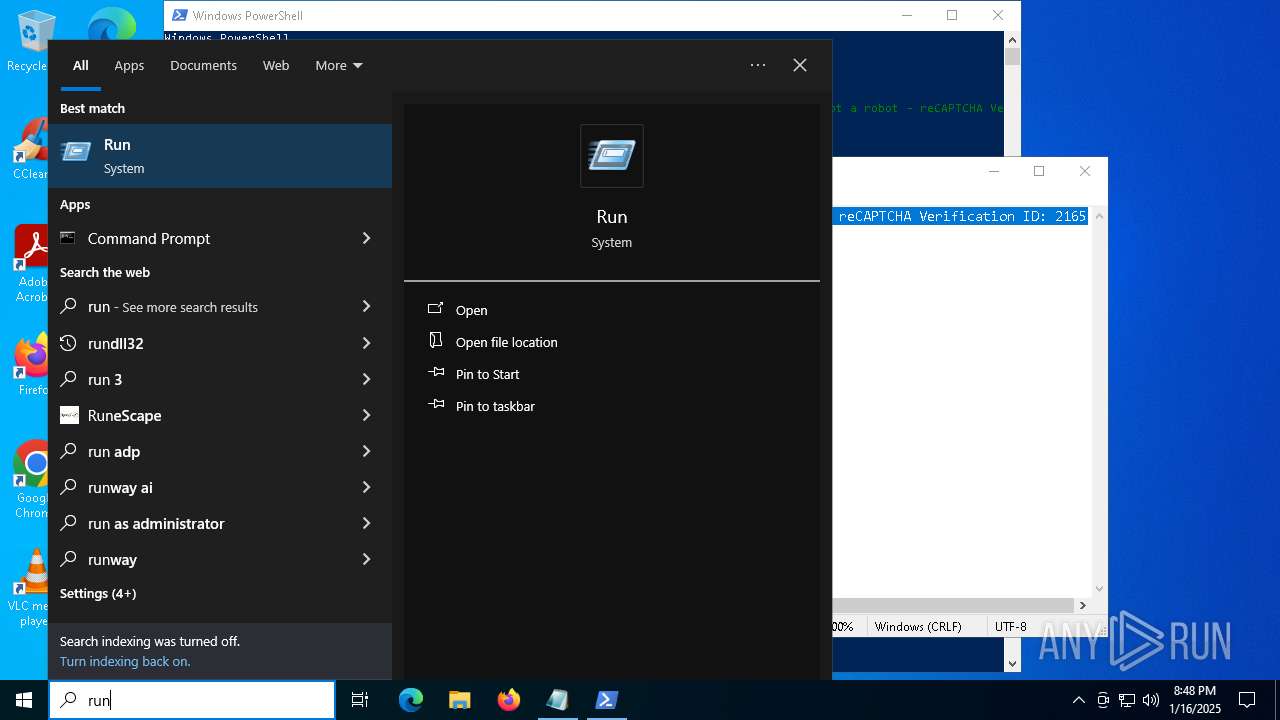1280x720 pixels.
Task: Open the taskbar clock showing 8:48 PM
Action: [1195, 700]
